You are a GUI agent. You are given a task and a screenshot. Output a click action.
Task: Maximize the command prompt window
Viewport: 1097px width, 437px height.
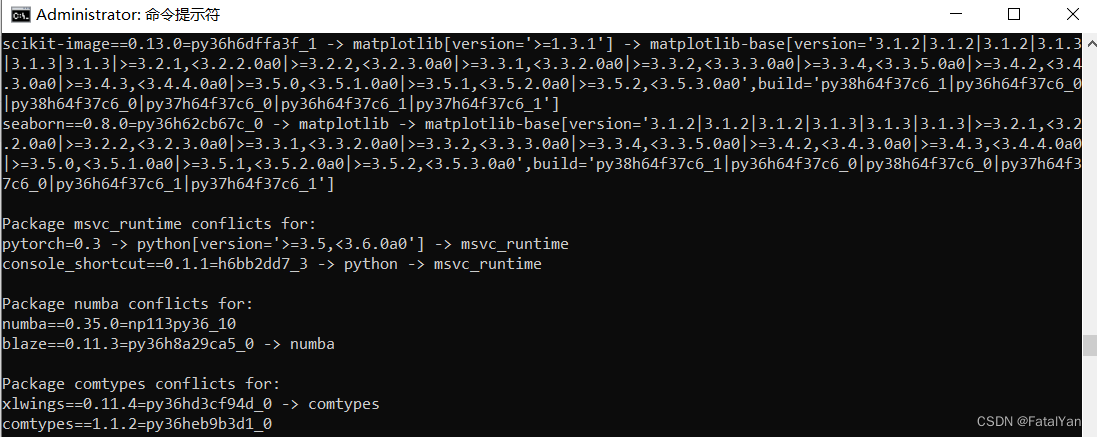1014,14
